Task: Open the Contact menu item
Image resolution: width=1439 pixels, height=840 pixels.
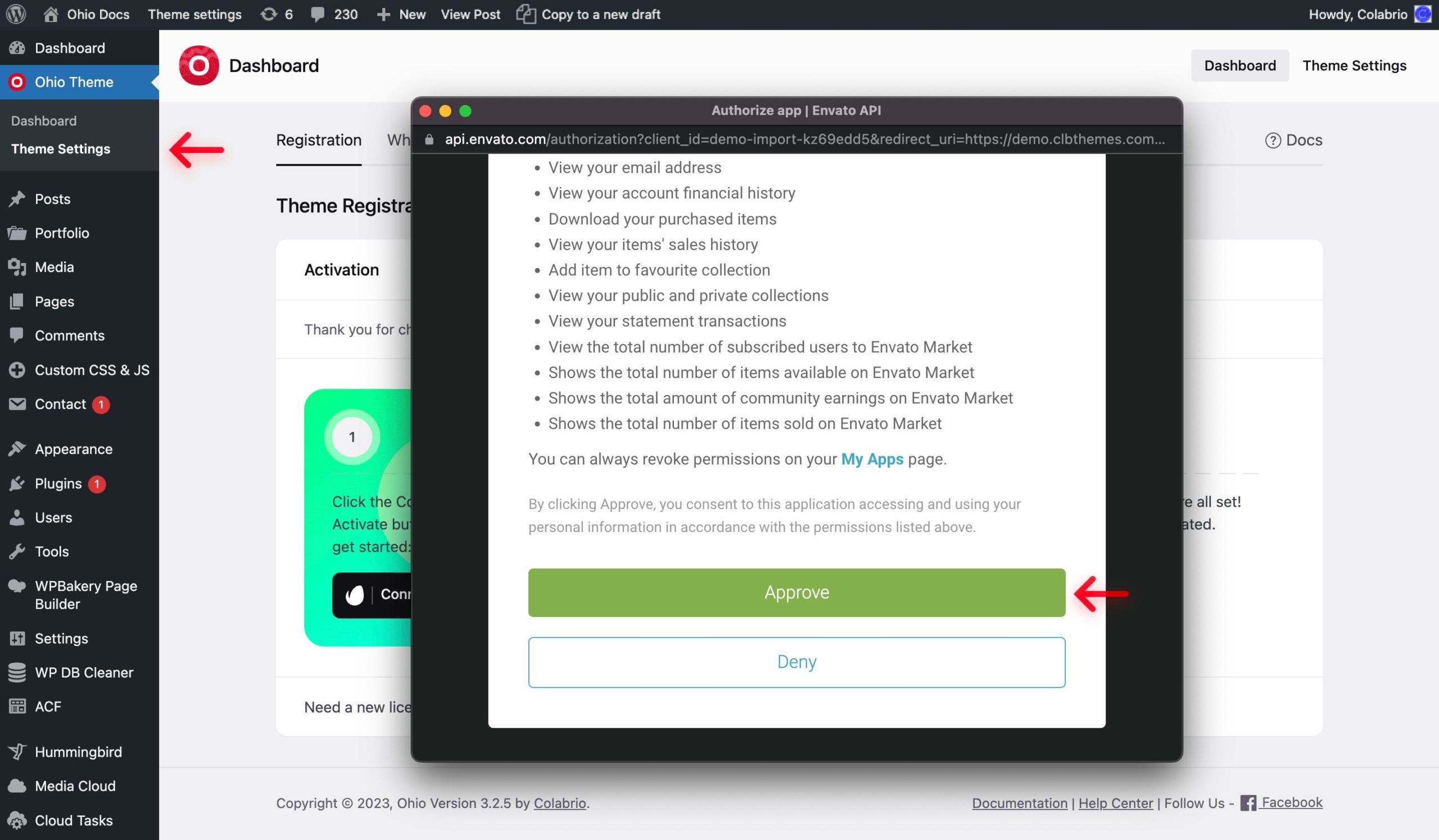Action: pos(79,404)
